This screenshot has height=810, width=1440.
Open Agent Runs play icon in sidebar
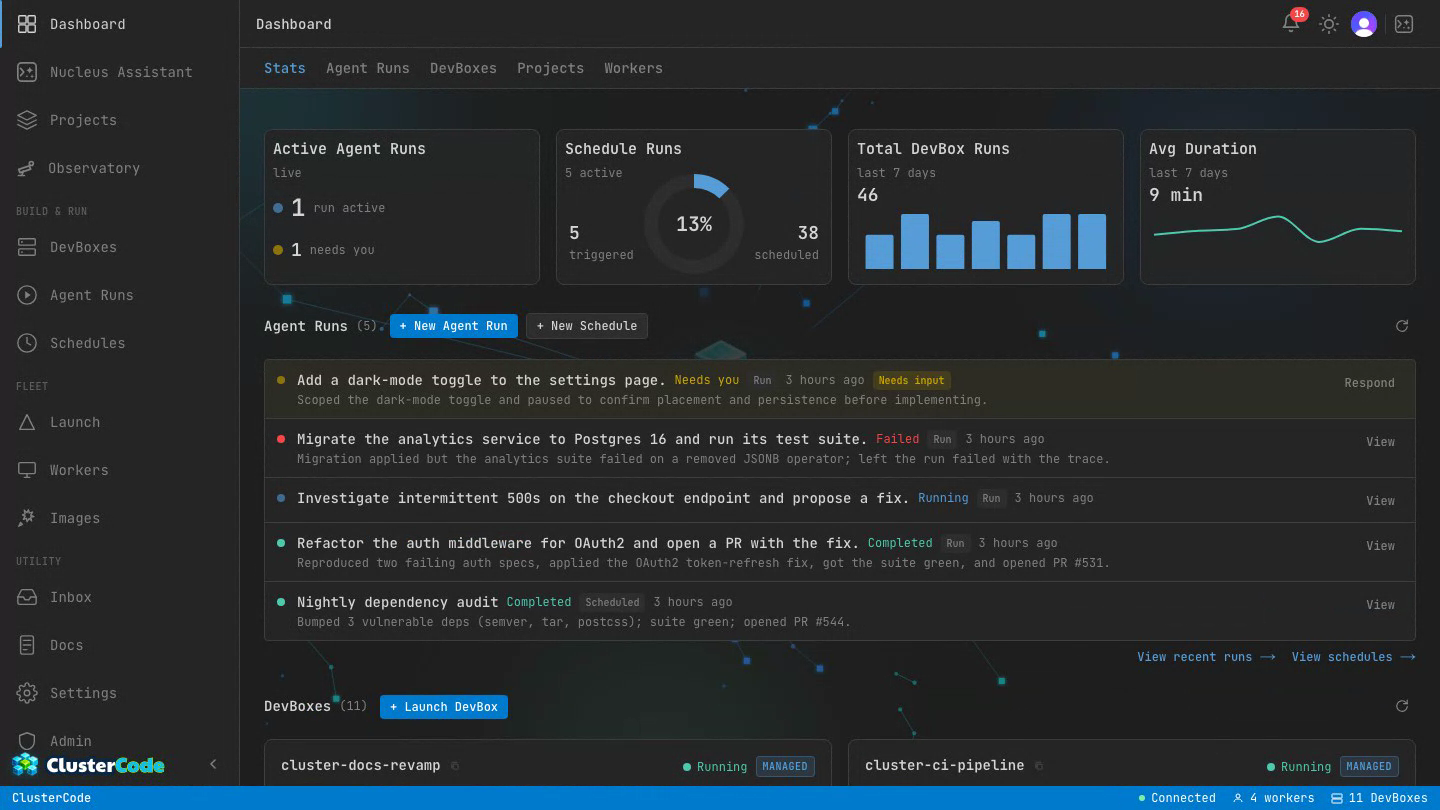point(27,295)
